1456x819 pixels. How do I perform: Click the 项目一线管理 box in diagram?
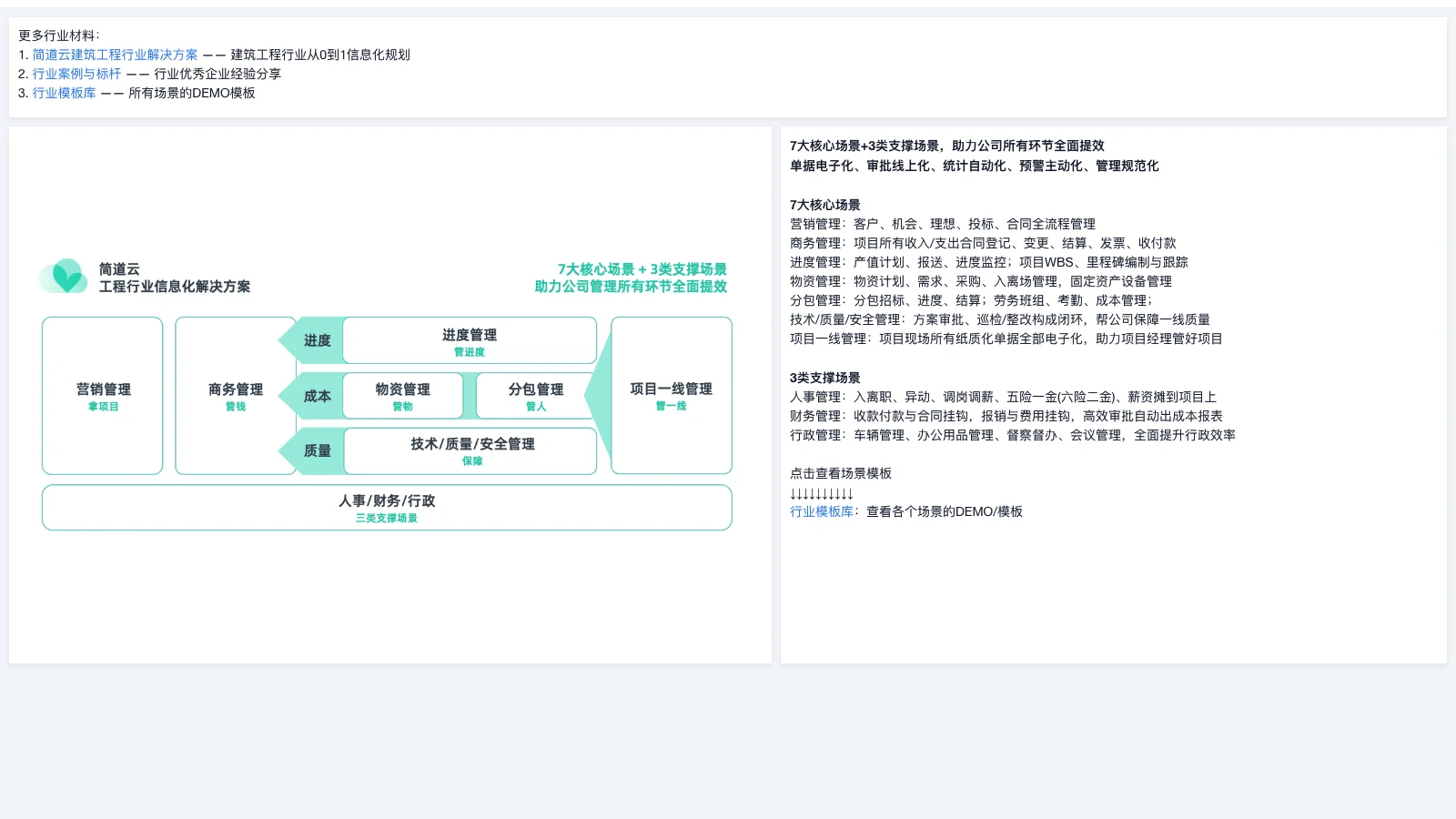coord(672,396)
